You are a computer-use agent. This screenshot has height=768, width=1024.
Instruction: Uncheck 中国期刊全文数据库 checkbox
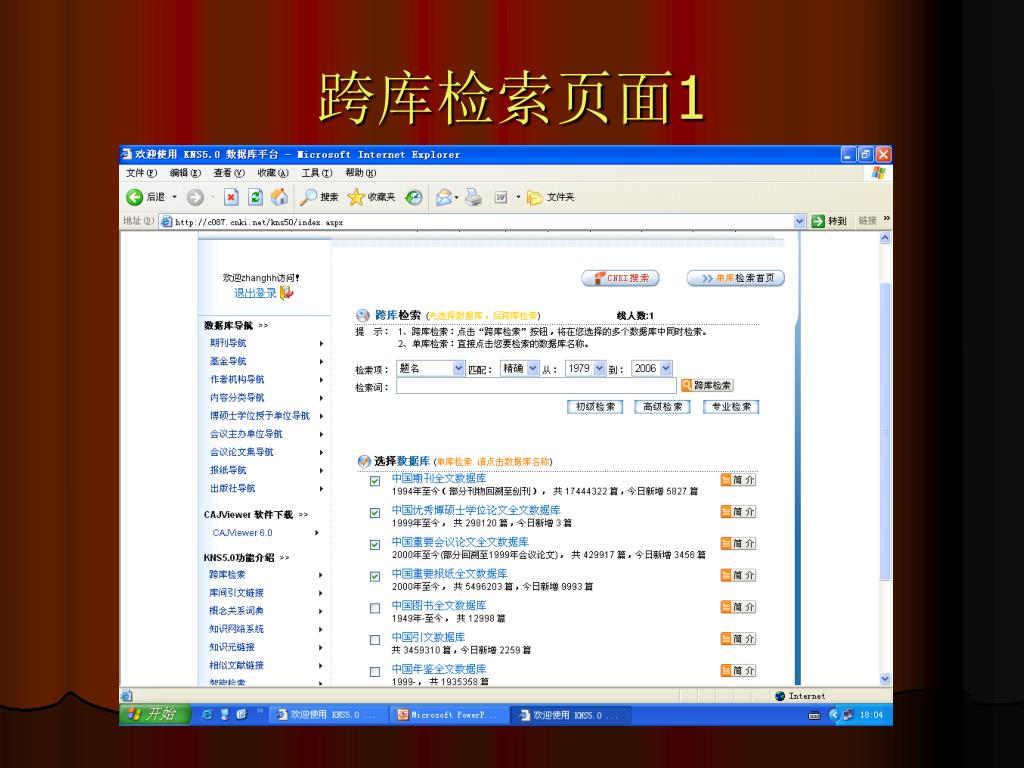tap(375, 481)
